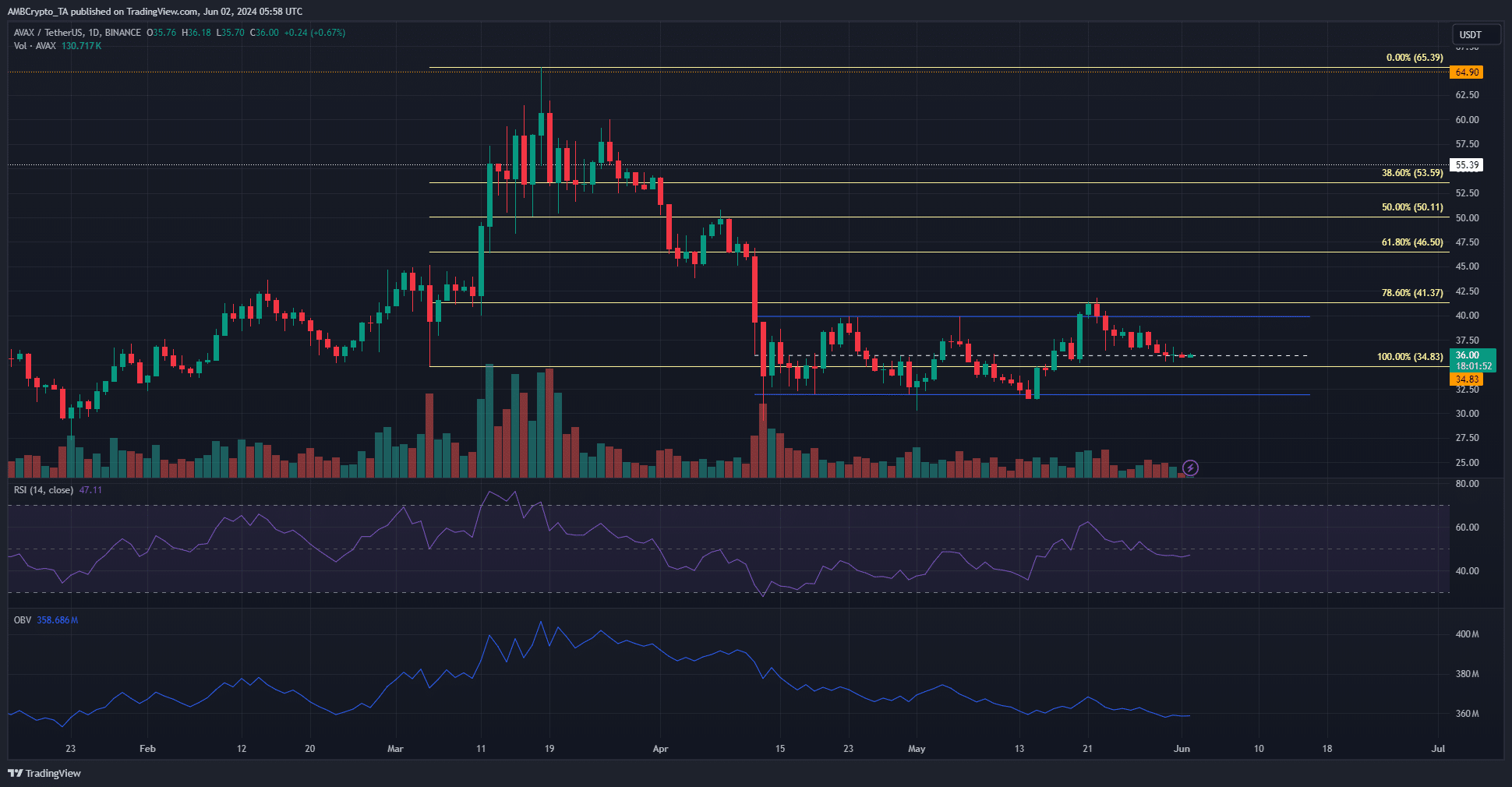Click the Apr date on time axis

(x=660, y=749)
